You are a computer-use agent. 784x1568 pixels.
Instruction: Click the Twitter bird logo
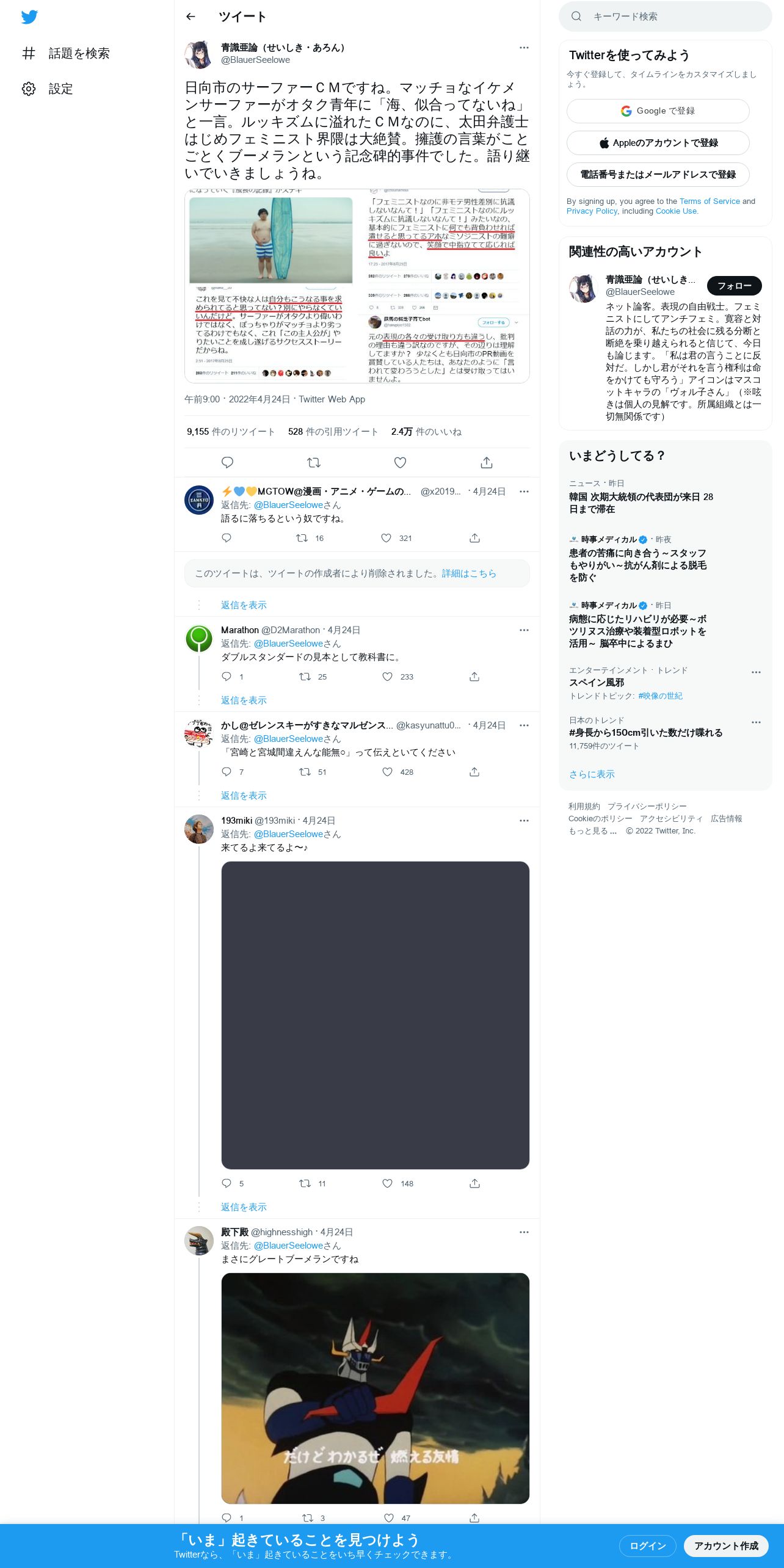pyautogui.click(x=29, y=17)
